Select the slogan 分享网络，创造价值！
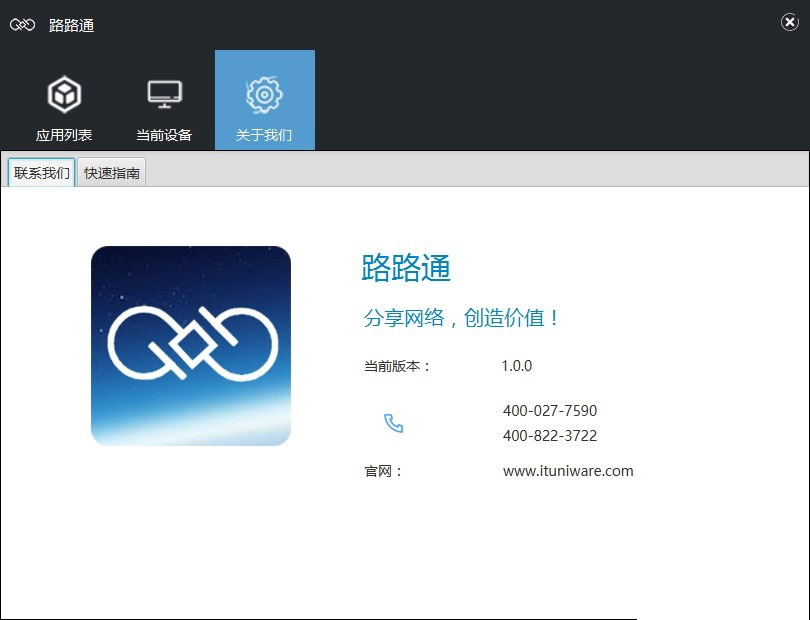Viewport: 810px width, 620px height. [x=460, y=316]
